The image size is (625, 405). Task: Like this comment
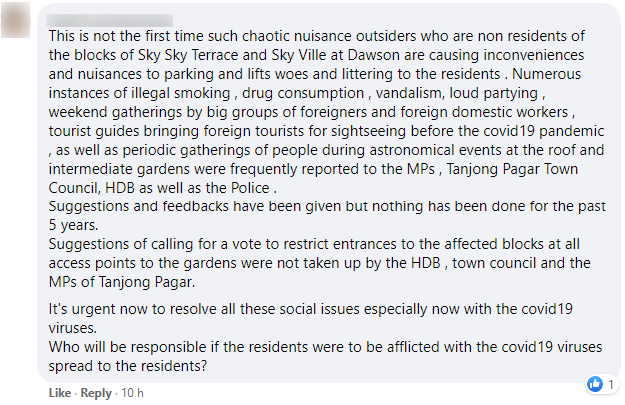(60, 393)
